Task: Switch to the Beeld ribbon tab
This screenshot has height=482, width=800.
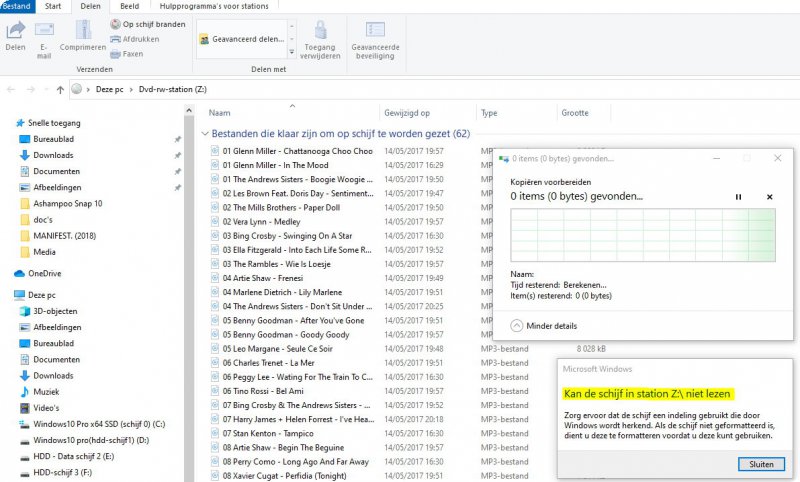Action: [x=130, y=6]
